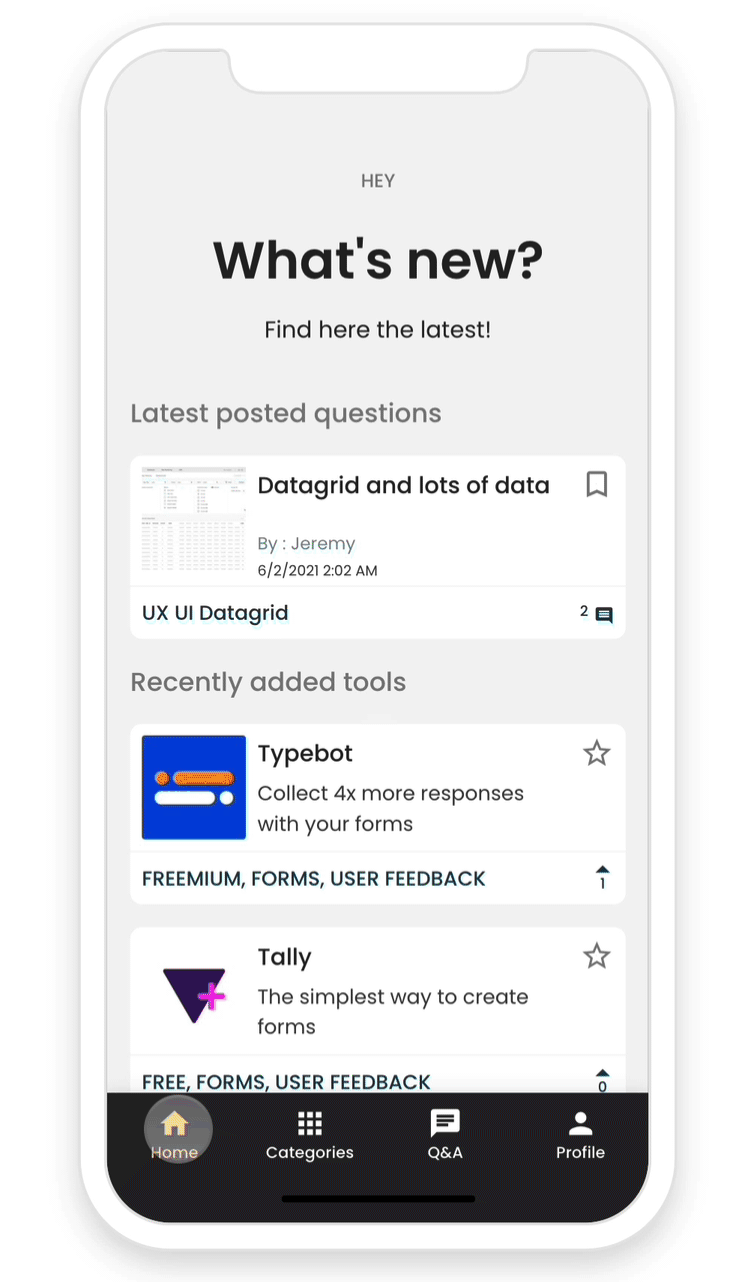Click the Typebot logo image
This screenshot has width=748, height=1282.
click(194, 787)
